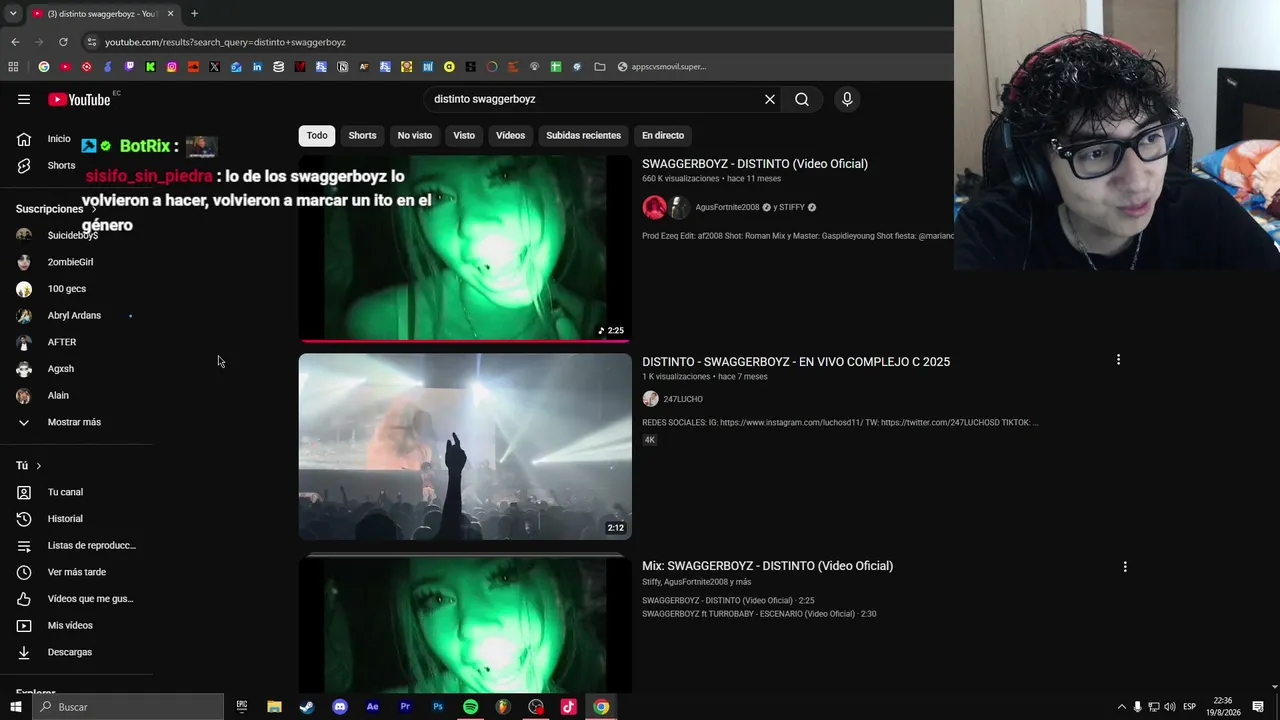Open Windows Start menu
The height and width of the screenshot is (720, 1280).
tap(16, 707)
